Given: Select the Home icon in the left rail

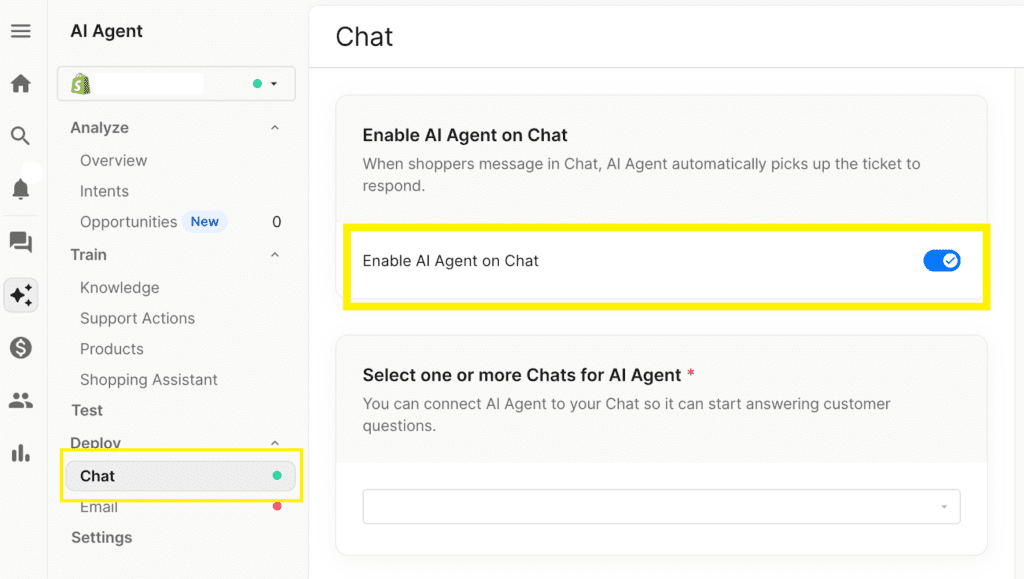Looking at the screenshot, I should (x=20, y=84).
